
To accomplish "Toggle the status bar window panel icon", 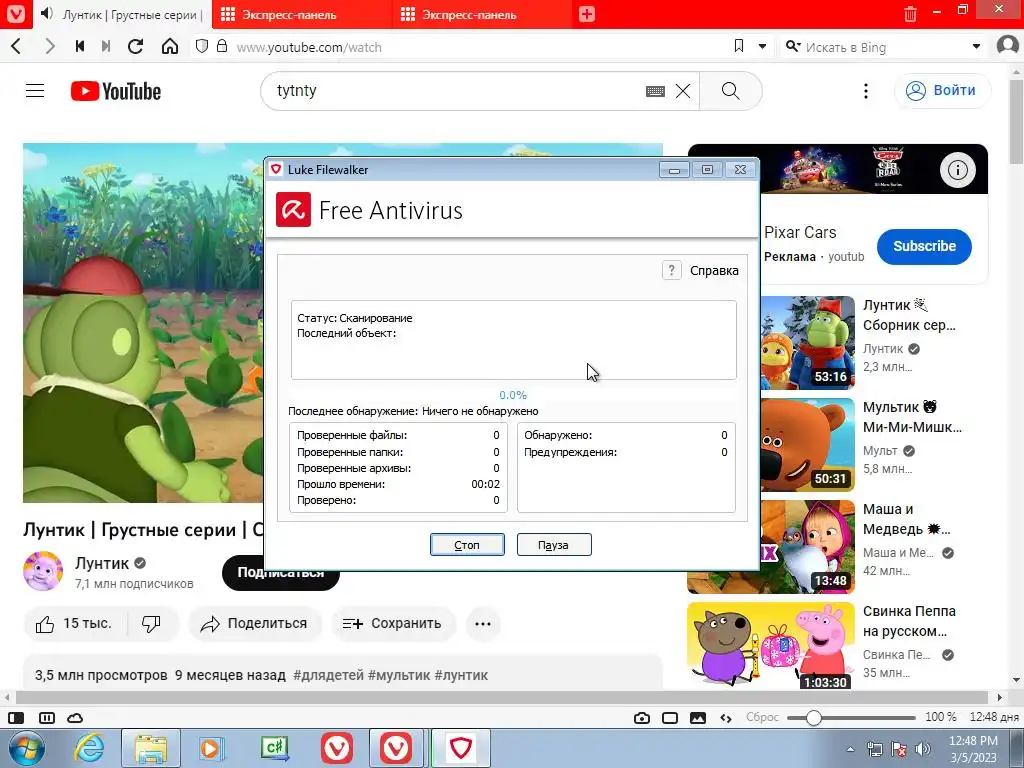I will point(670,718).
